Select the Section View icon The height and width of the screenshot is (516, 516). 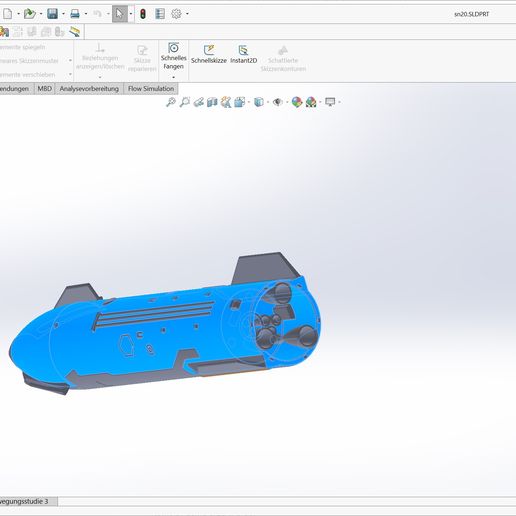(212, 102)
